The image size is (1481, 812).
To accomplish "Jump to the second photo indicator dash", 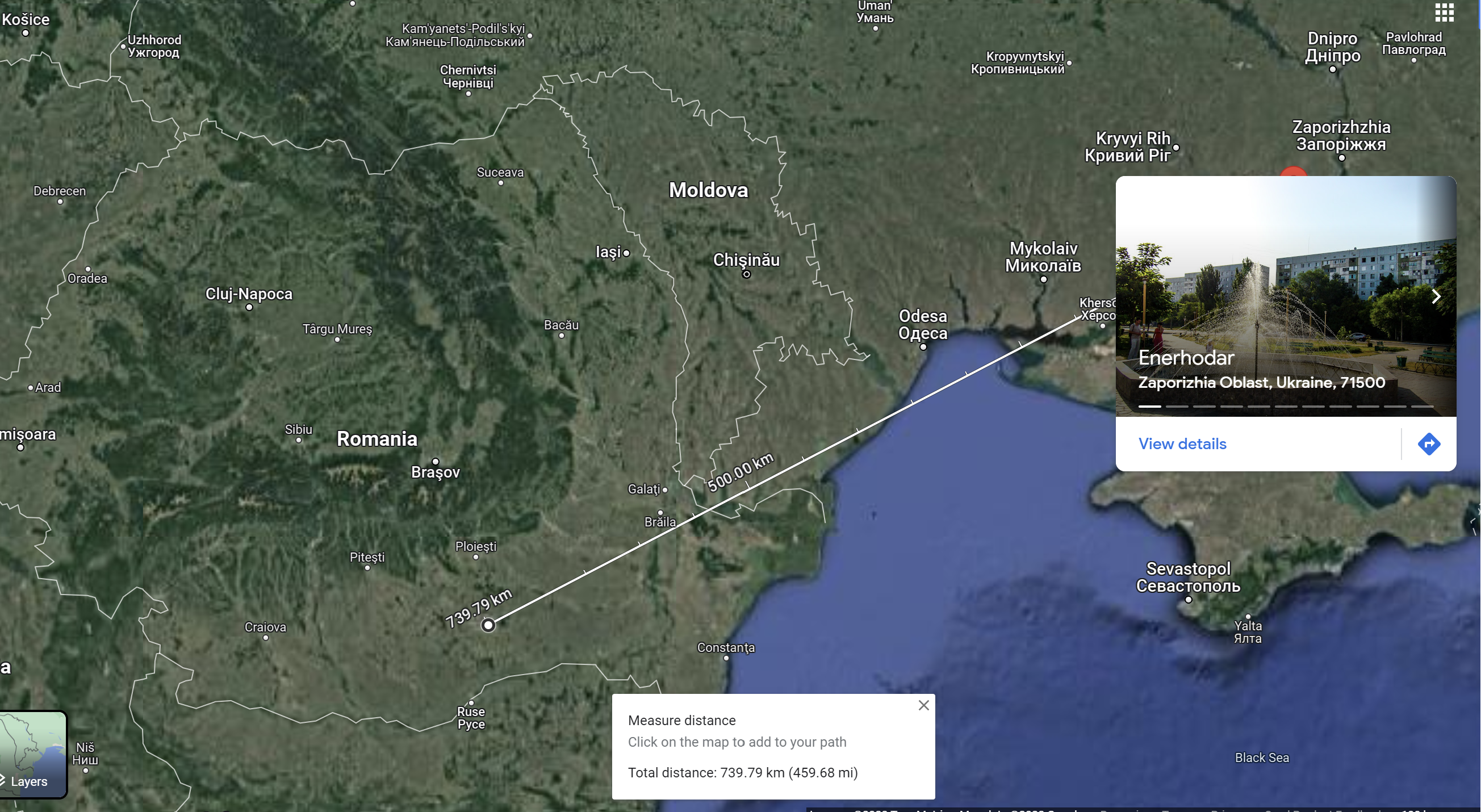I will pos(1176,407).
